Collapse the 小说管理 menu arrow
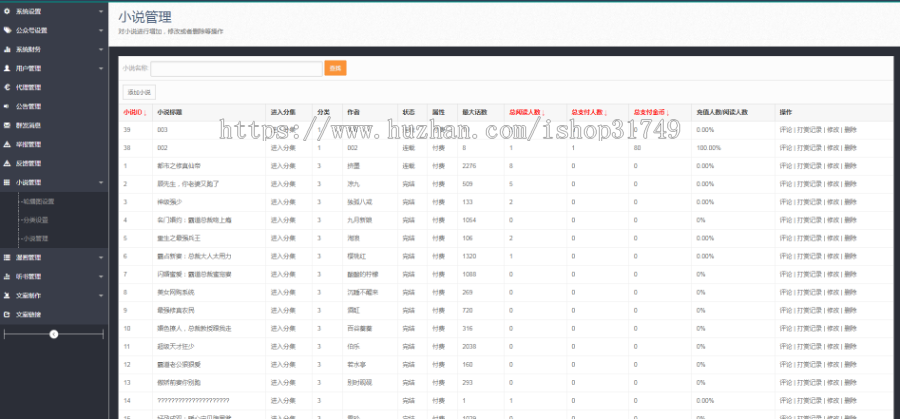900x419 pixels. point(101,183)
